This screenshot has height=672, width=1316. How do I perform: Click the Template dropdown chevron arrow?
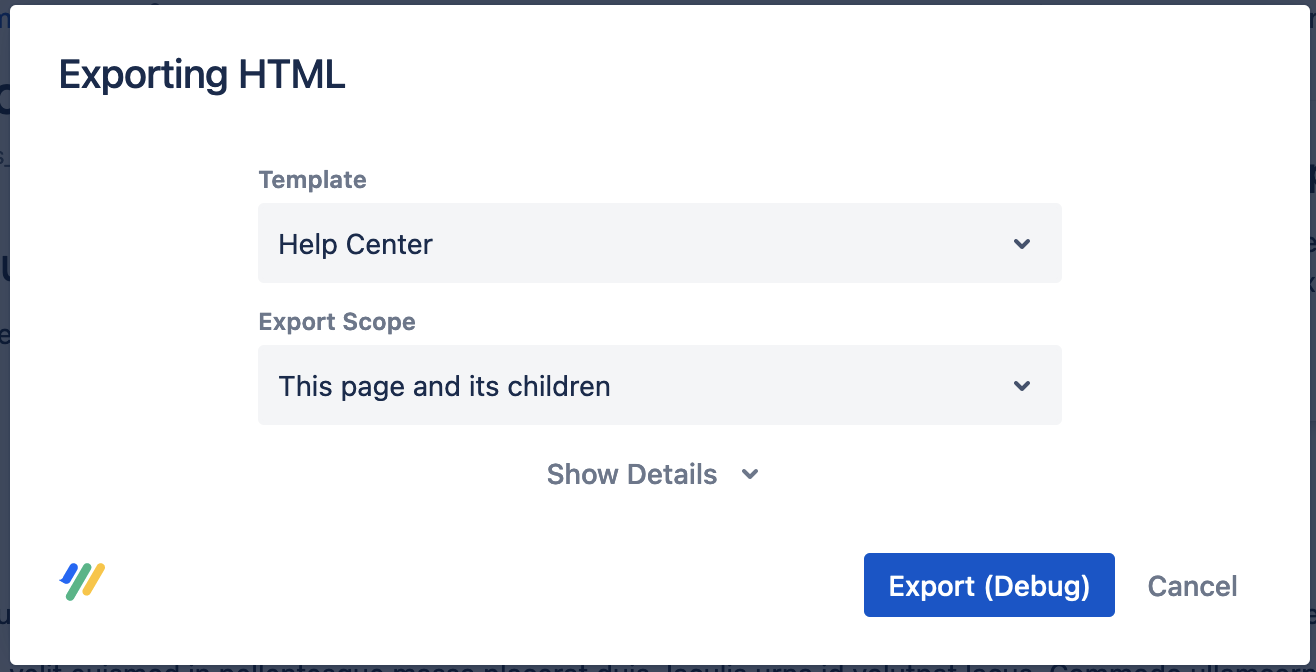(1021, 244)
